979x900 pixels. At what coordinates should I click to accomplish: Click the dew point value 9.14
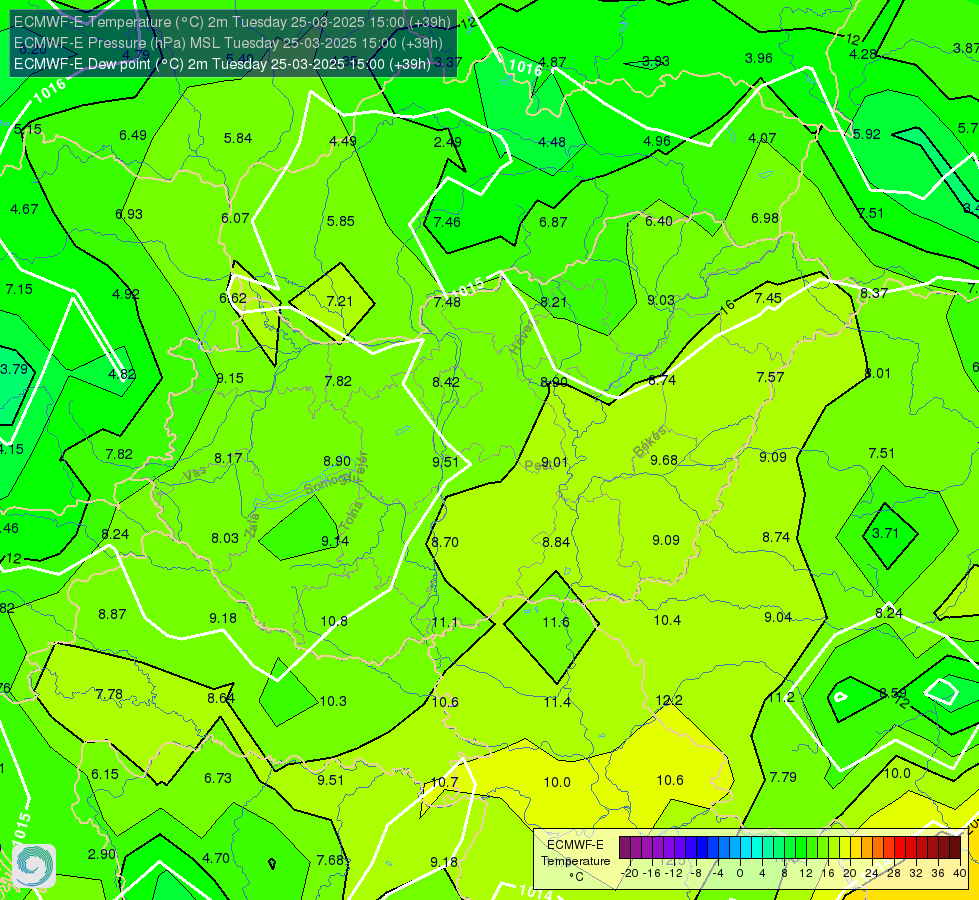(335, 541)
